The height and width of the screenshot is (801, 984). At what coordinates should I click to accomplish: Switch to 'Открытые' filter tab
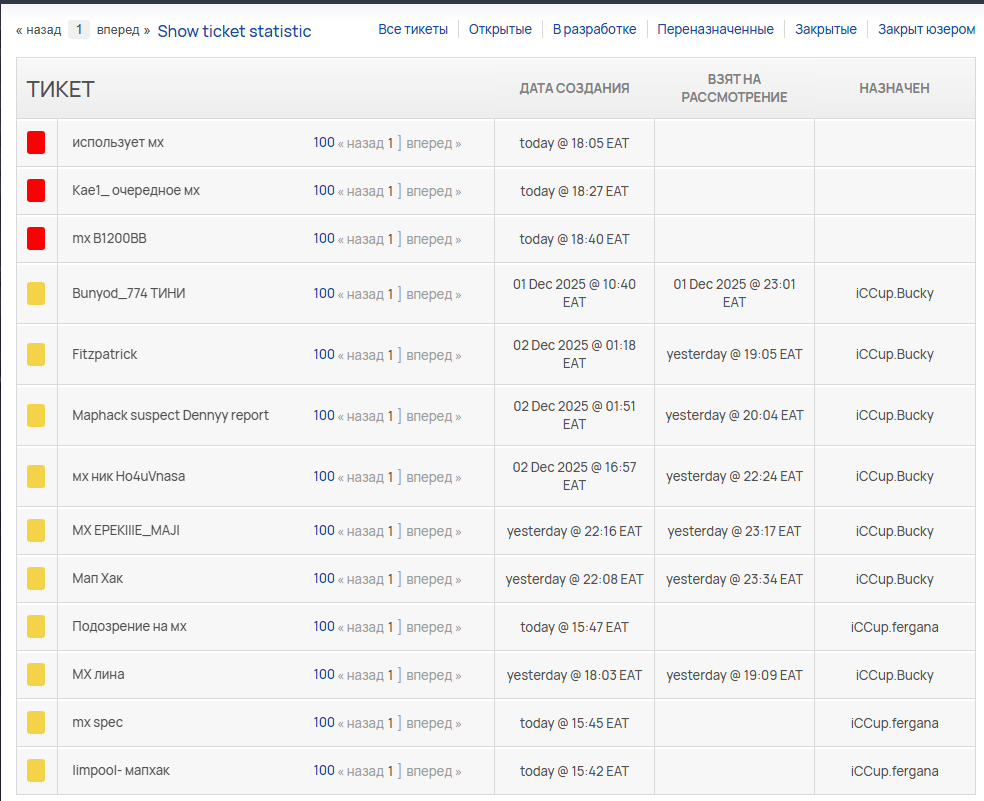[500, 29]
